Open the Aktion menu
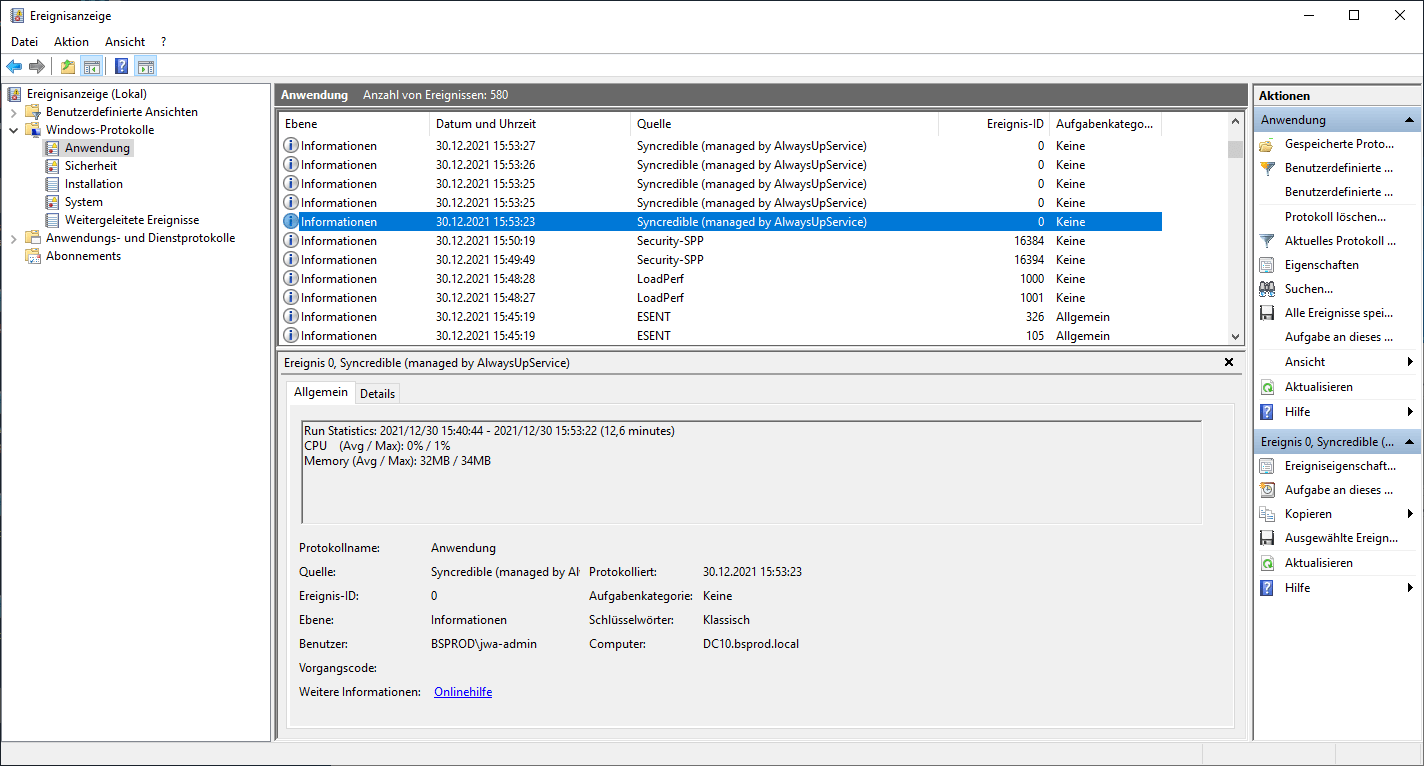Screen dimensions: 1424x766 click(71, 42)
